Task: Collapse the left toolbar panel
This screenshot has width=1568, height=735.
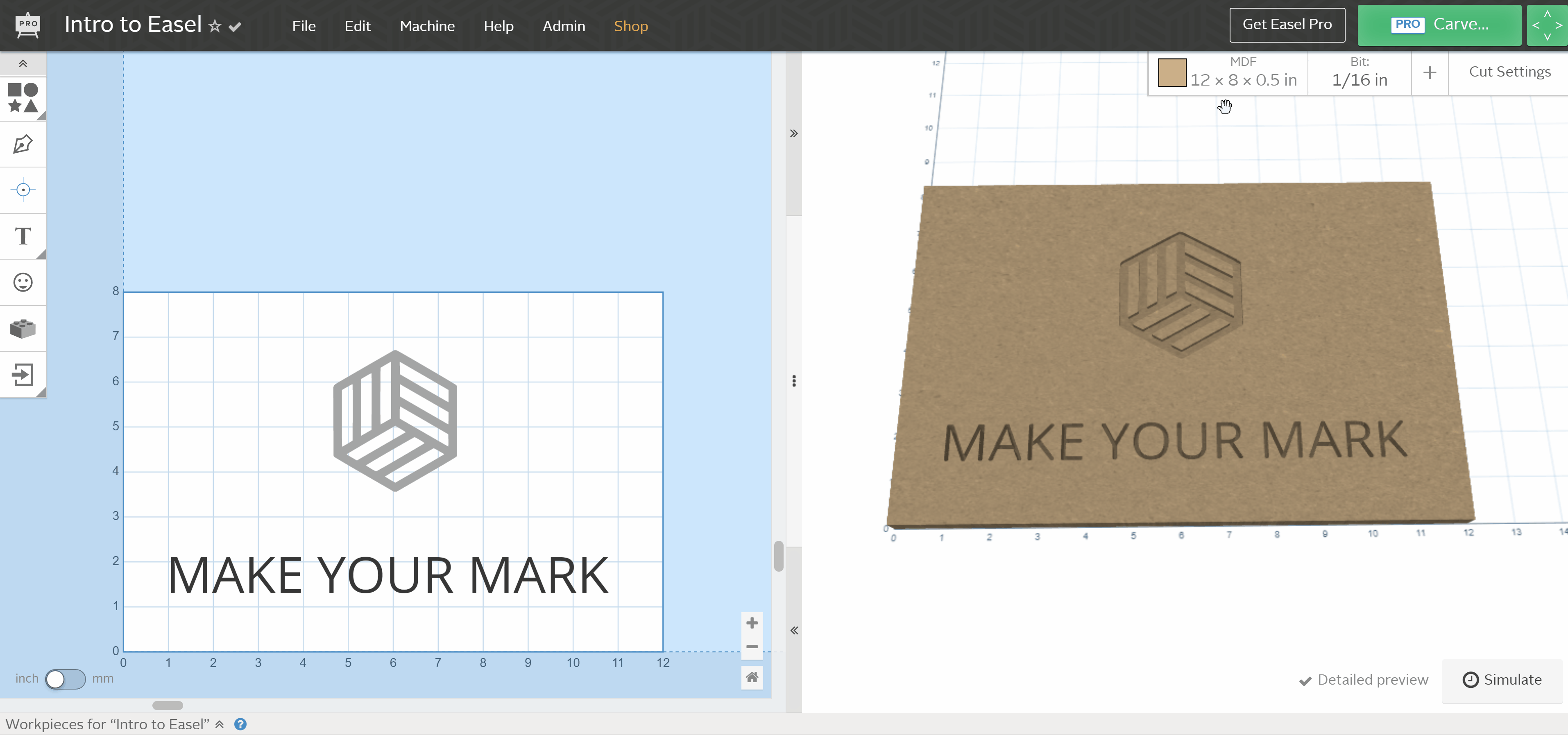Action: pos(23,63)
